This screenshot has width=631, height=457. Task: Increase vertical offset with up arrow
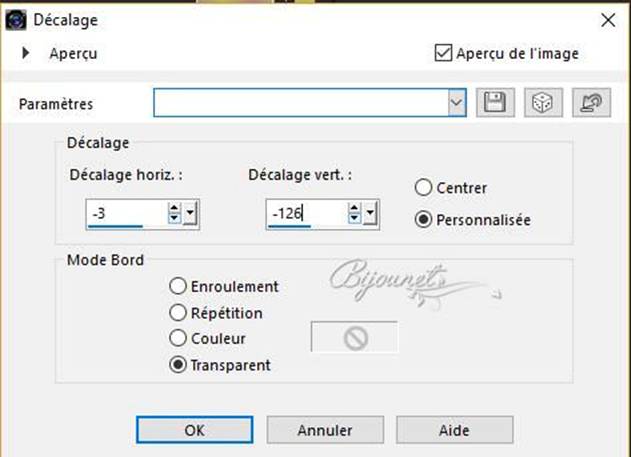[354, 208]
